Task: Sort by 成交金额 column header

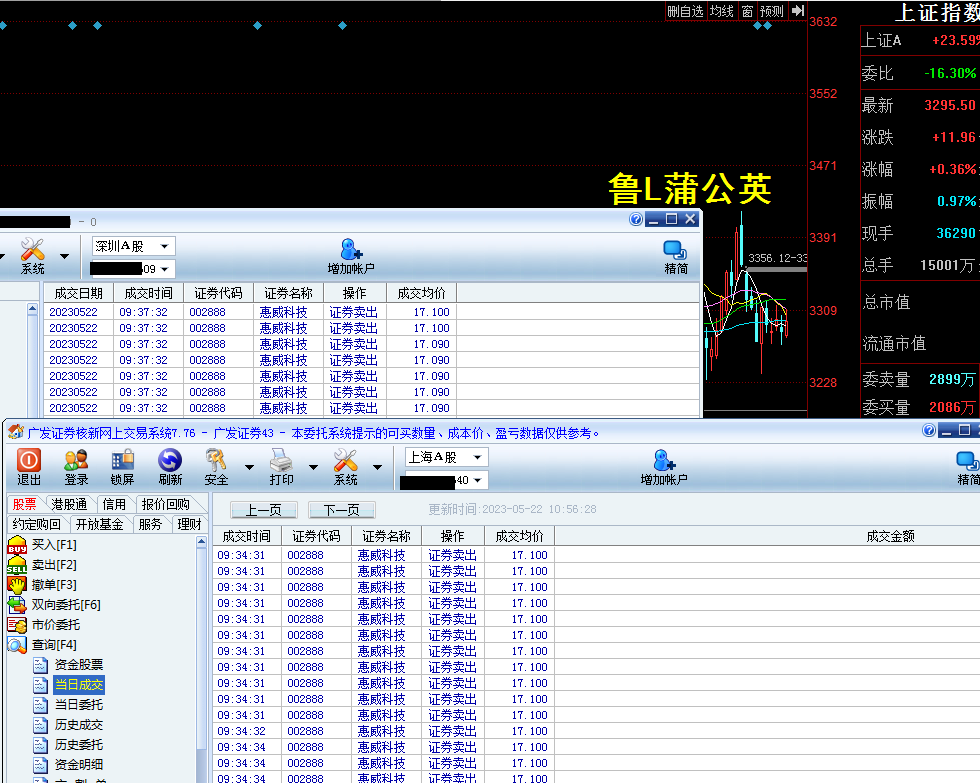Action: pos(890,536)
